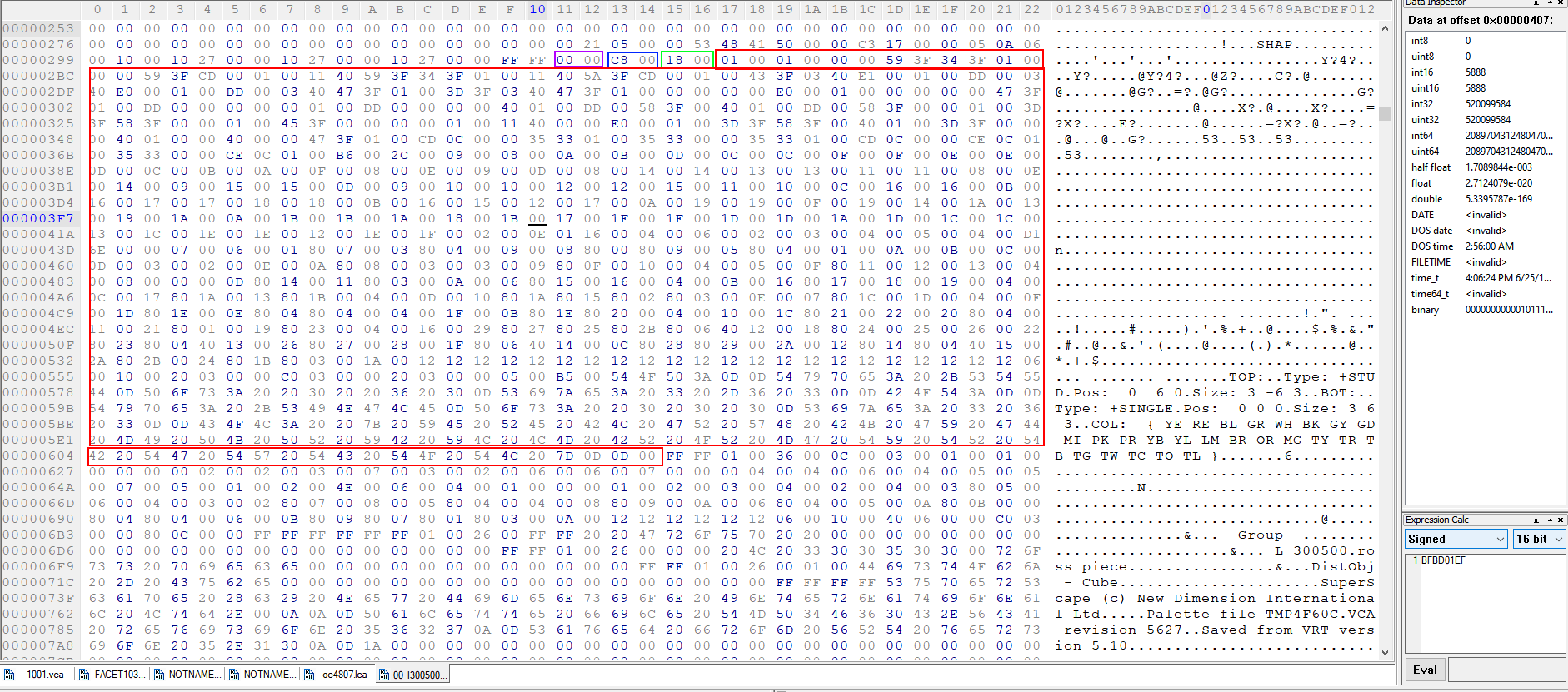The image size is (1568, 692).
Task: Select the uint64 row in Data Inspector
Action: 1486,152
